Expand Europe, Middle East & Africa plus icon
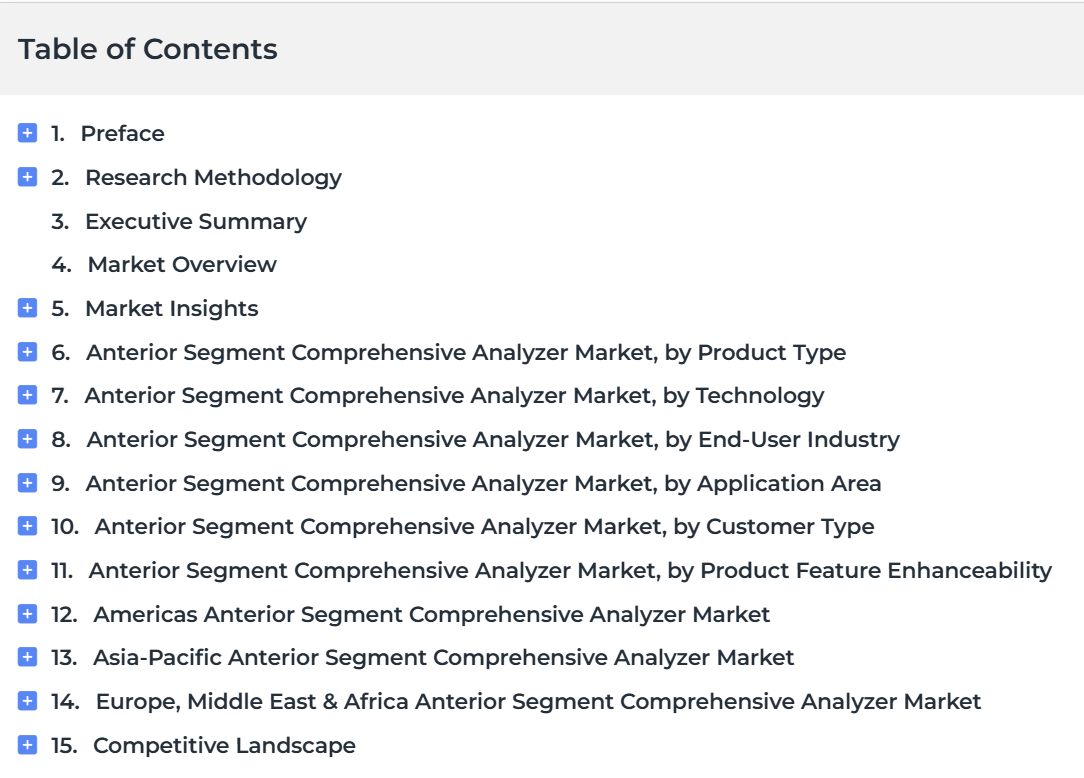The image size is (1084, 778). tap(28, 701)
